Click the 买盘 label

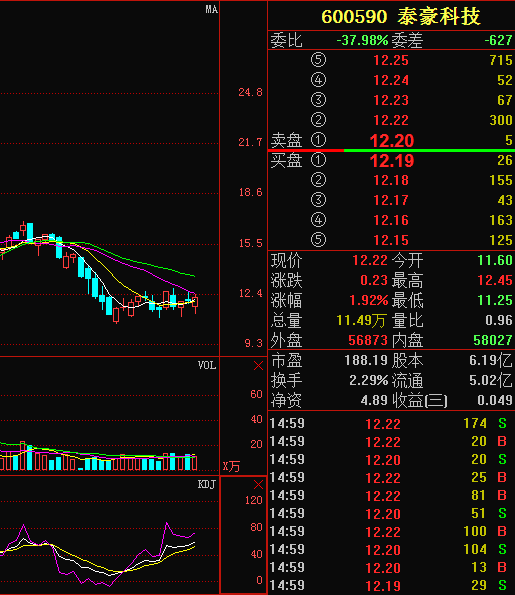click(x=286, y=161)
